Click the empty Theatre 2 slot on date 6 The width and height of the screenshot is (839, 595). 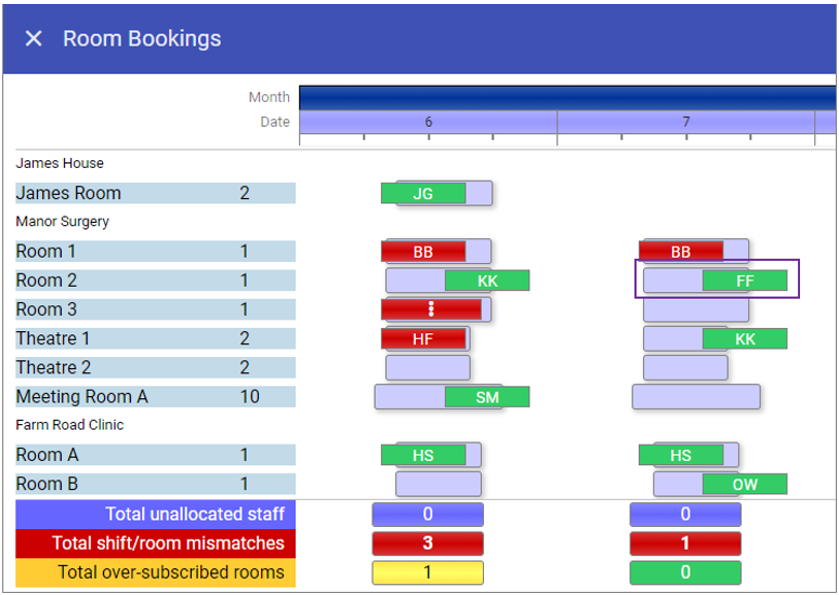pyautogui.click(x=427, y=368)
